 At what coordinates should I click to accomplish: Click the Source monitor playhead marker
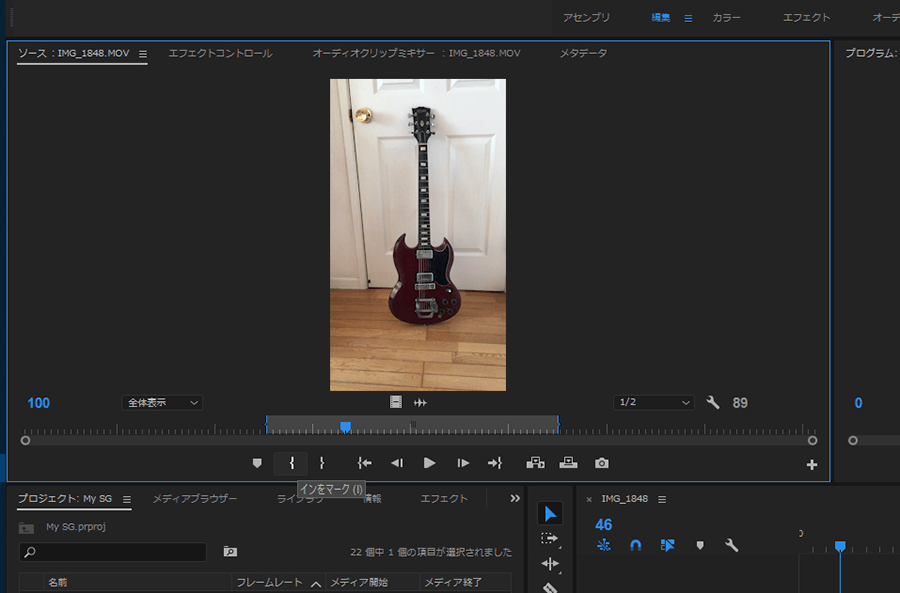pyautogui.click(x=345, y=427)
